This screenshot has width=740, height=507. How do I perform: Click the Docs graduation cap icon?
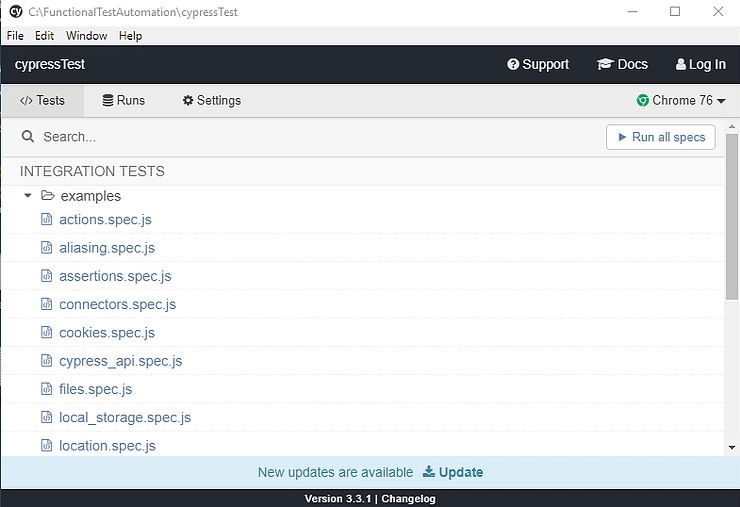[605, 64]
